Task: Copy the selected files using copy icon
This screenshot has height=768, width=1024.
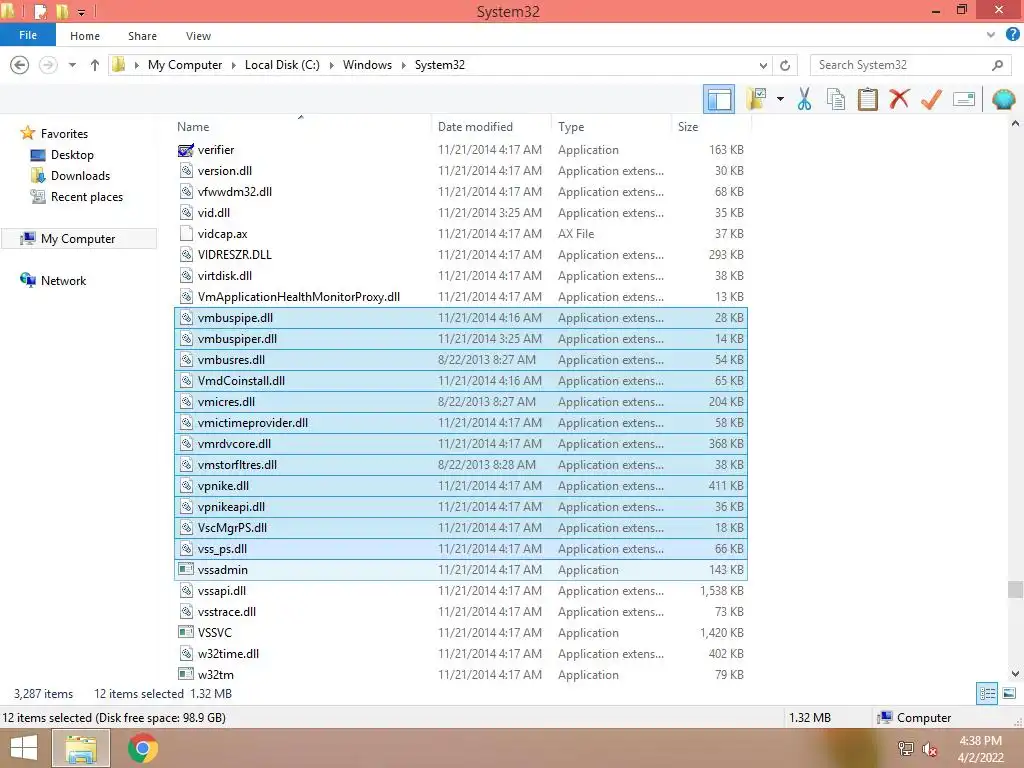Action: [836, 99]
